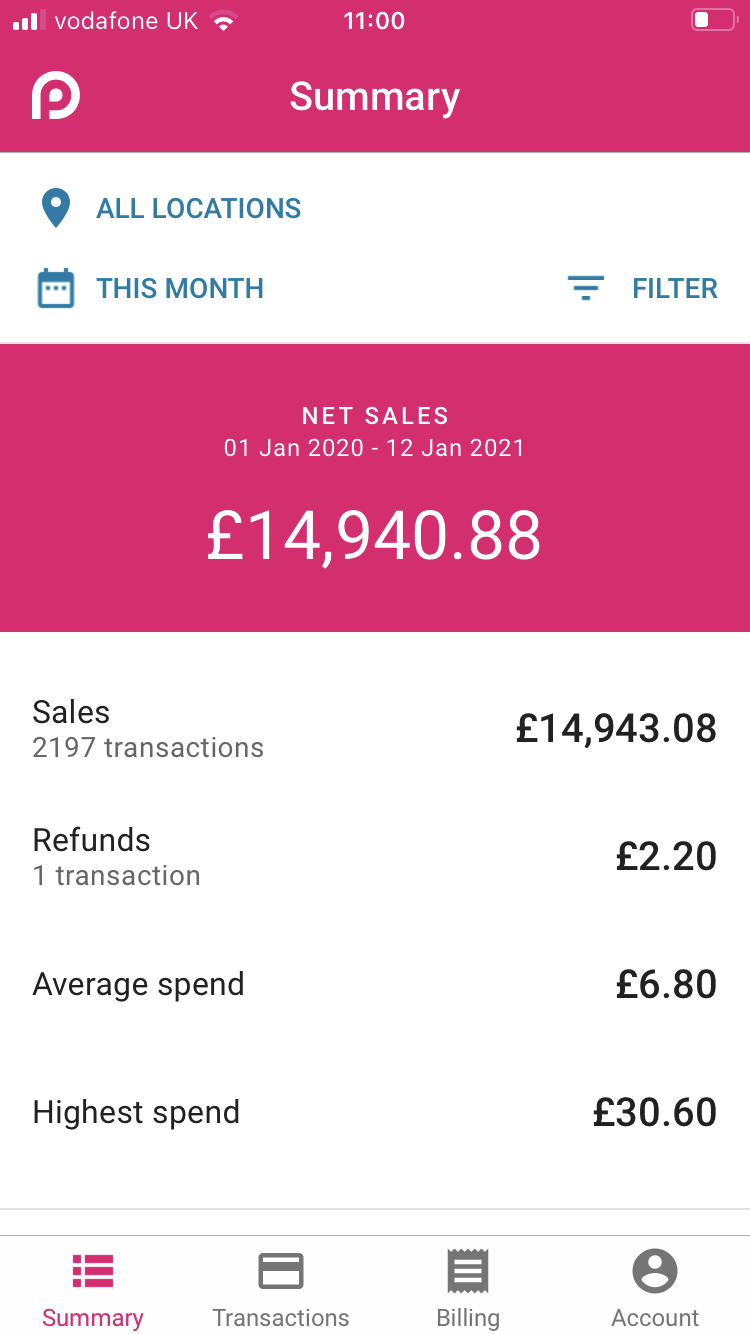The image size is (750, 1334).
Task: Tap the calendar icon
Action: tap(56, 289)
